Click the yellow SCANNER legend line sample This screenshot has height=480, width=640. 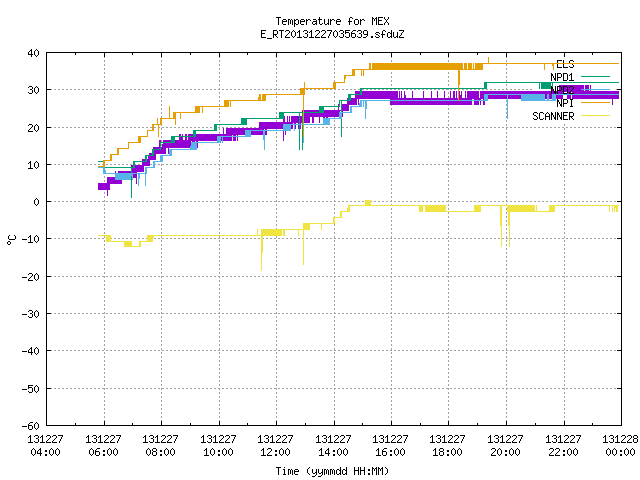pyautogui.click(x=595, y=116)
